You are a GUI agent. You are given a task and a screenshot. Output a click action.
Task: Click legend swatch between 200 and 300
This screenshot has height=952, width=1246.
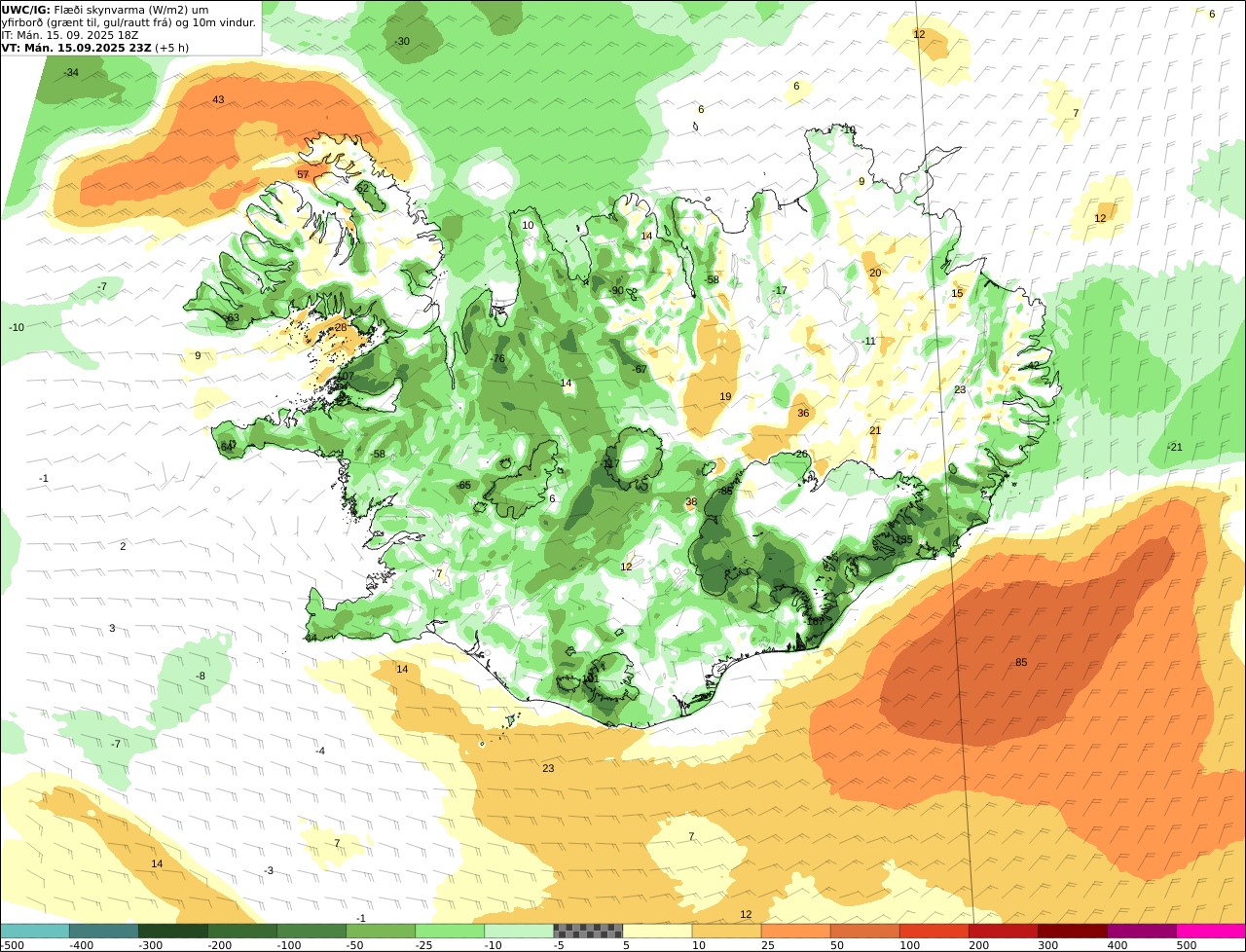[1003, 931]
